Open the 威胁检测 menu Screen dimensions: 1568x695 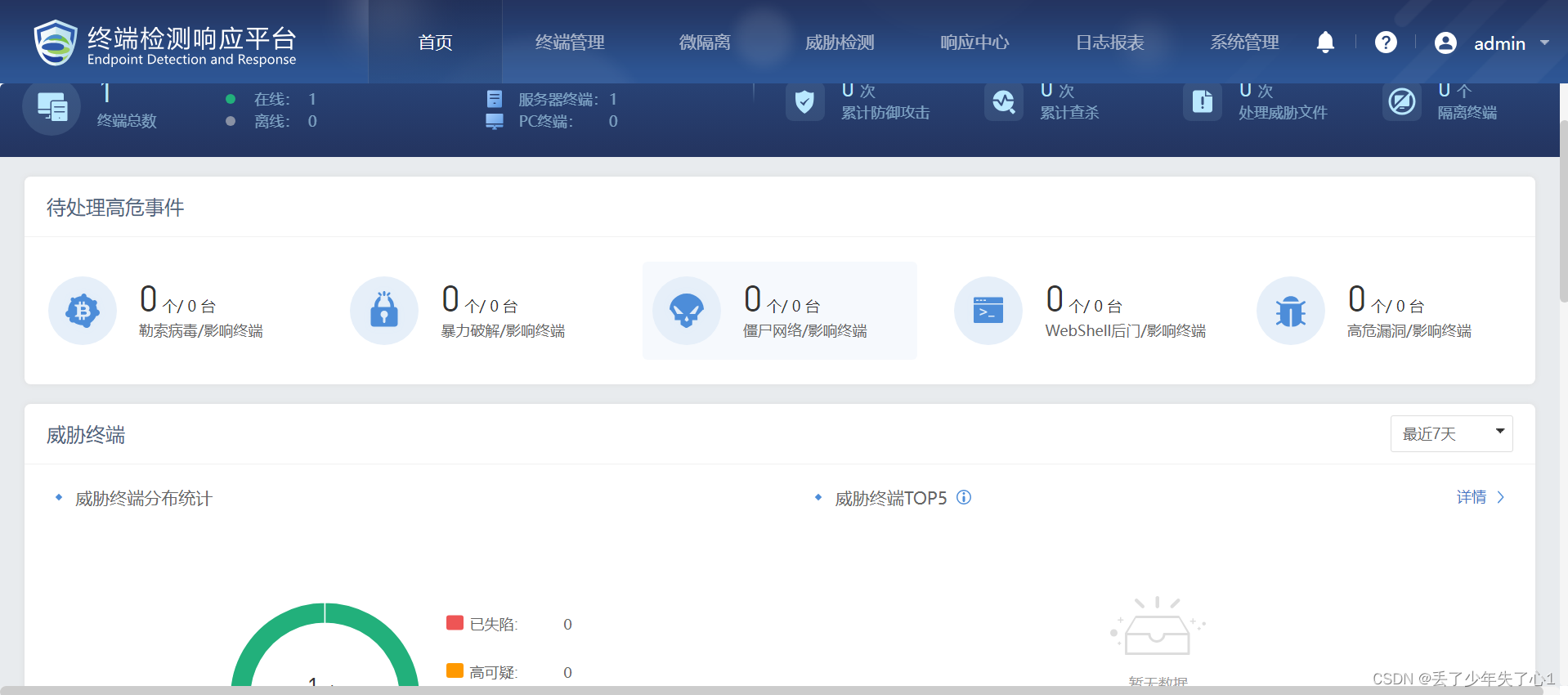[x=840, y=43]
